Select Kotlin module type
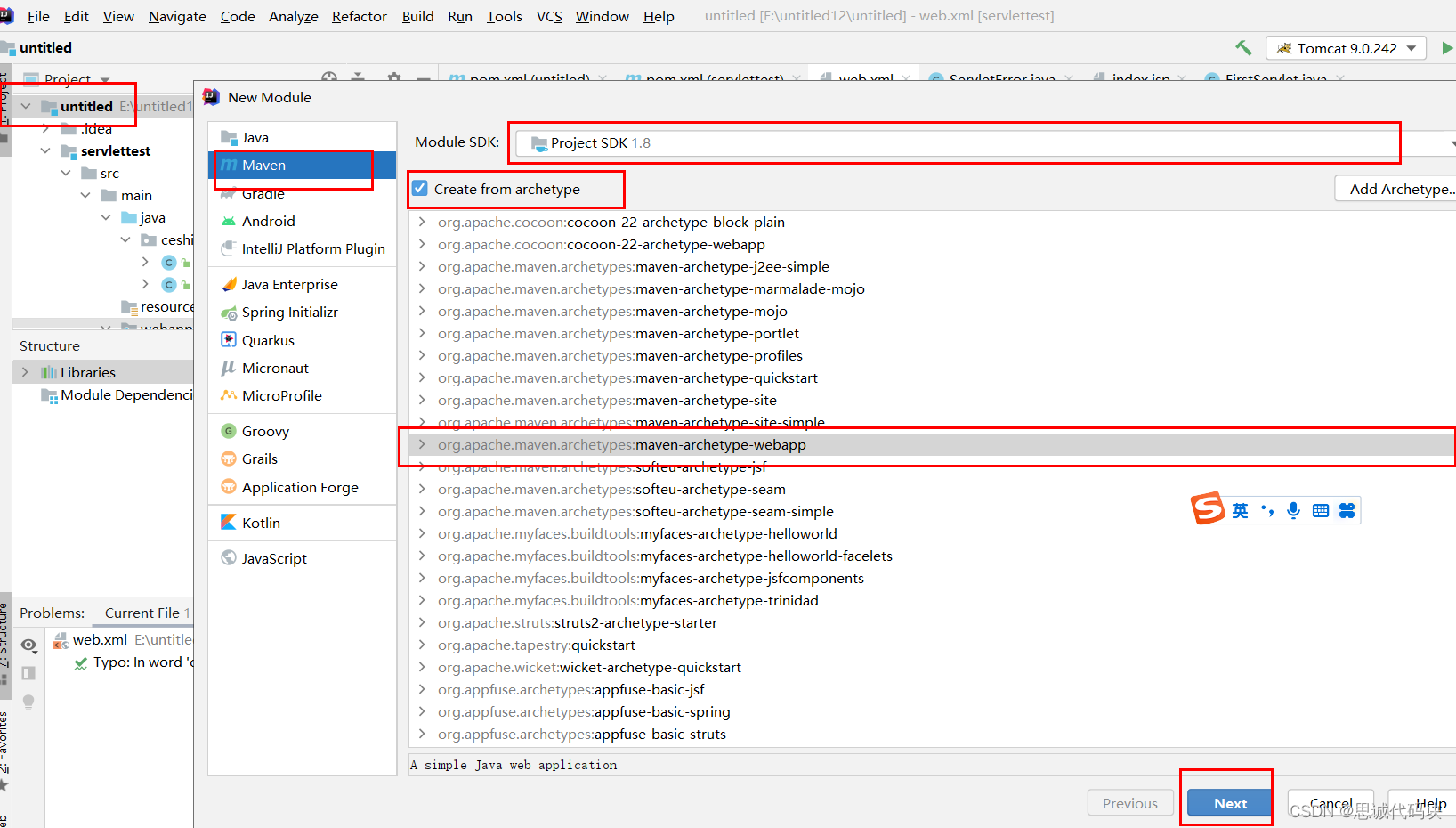This screenshot has height=828, width=1456. tap(303, 523)
